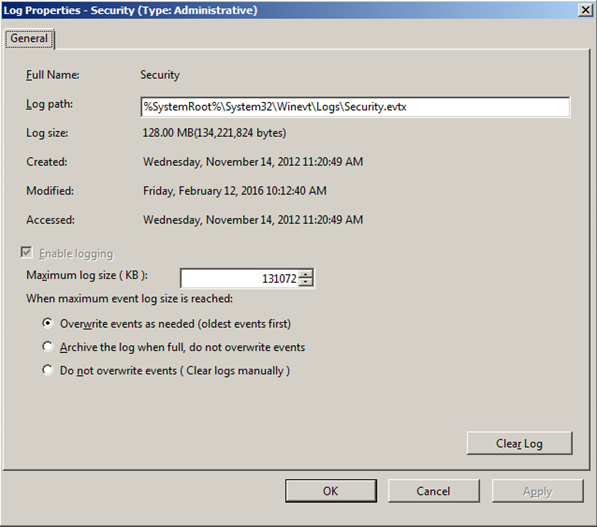
Task: Click the Modified date value
Action: [235, 190]
